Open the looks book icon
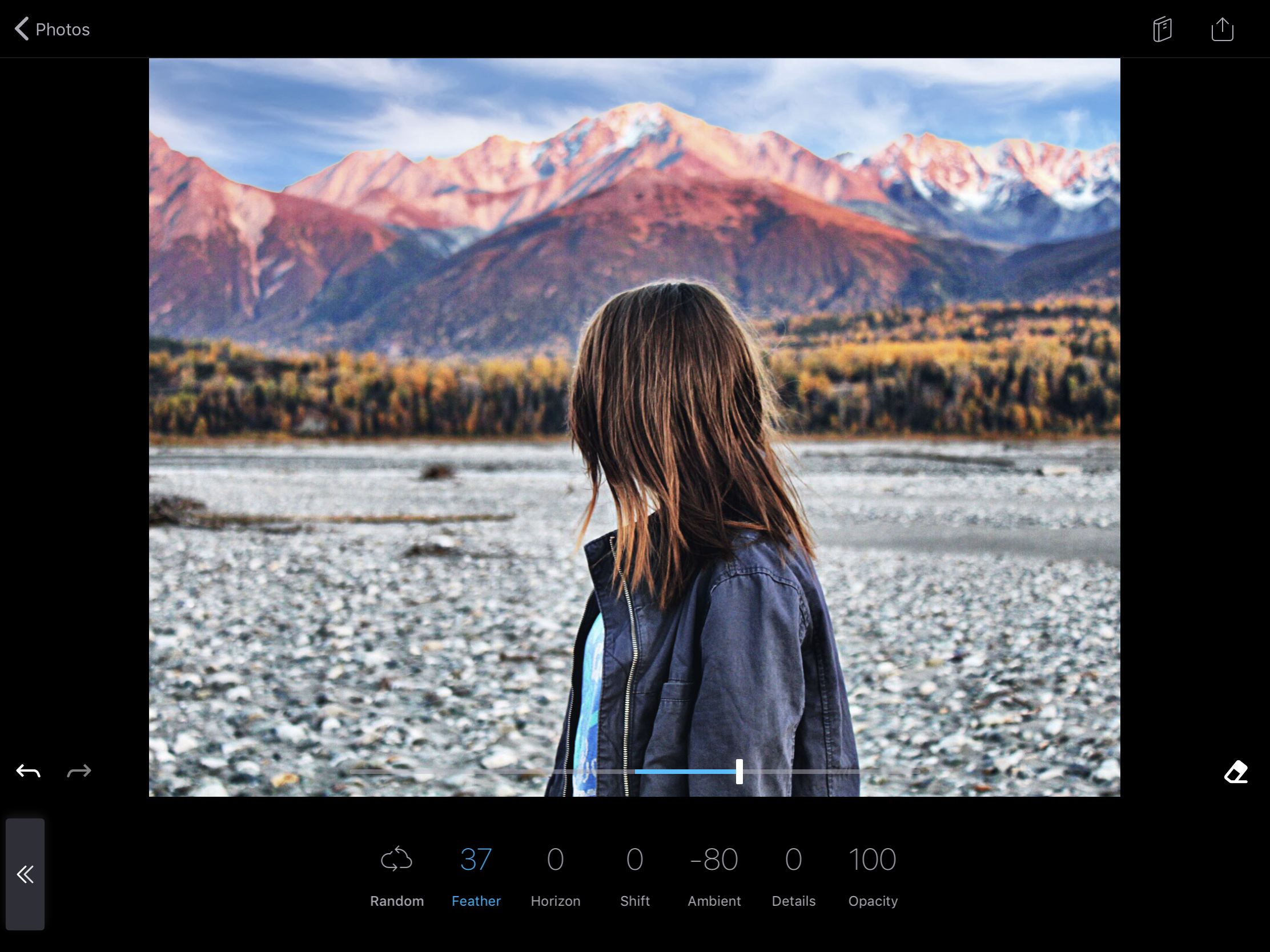Viewport: 1270px width, 952px height. (1162, 29)
